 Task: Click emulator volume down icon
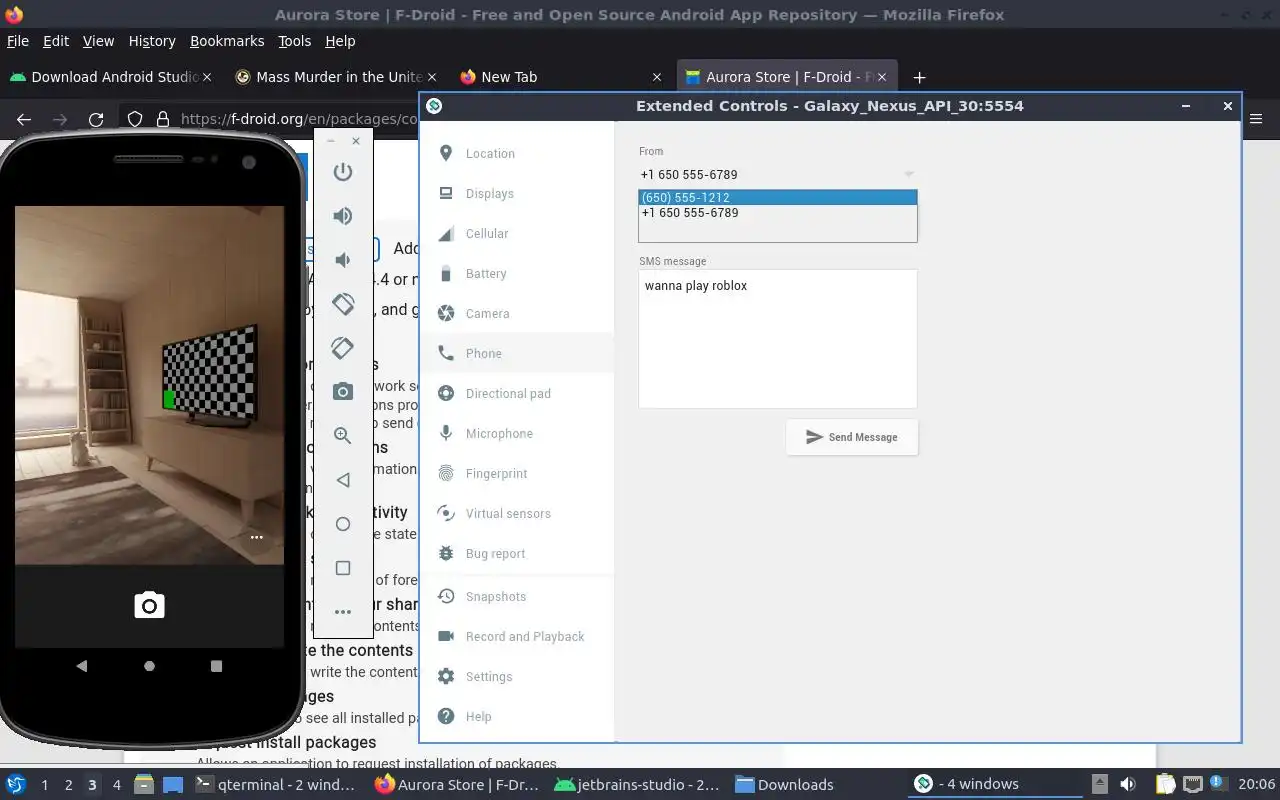point(343,260)
